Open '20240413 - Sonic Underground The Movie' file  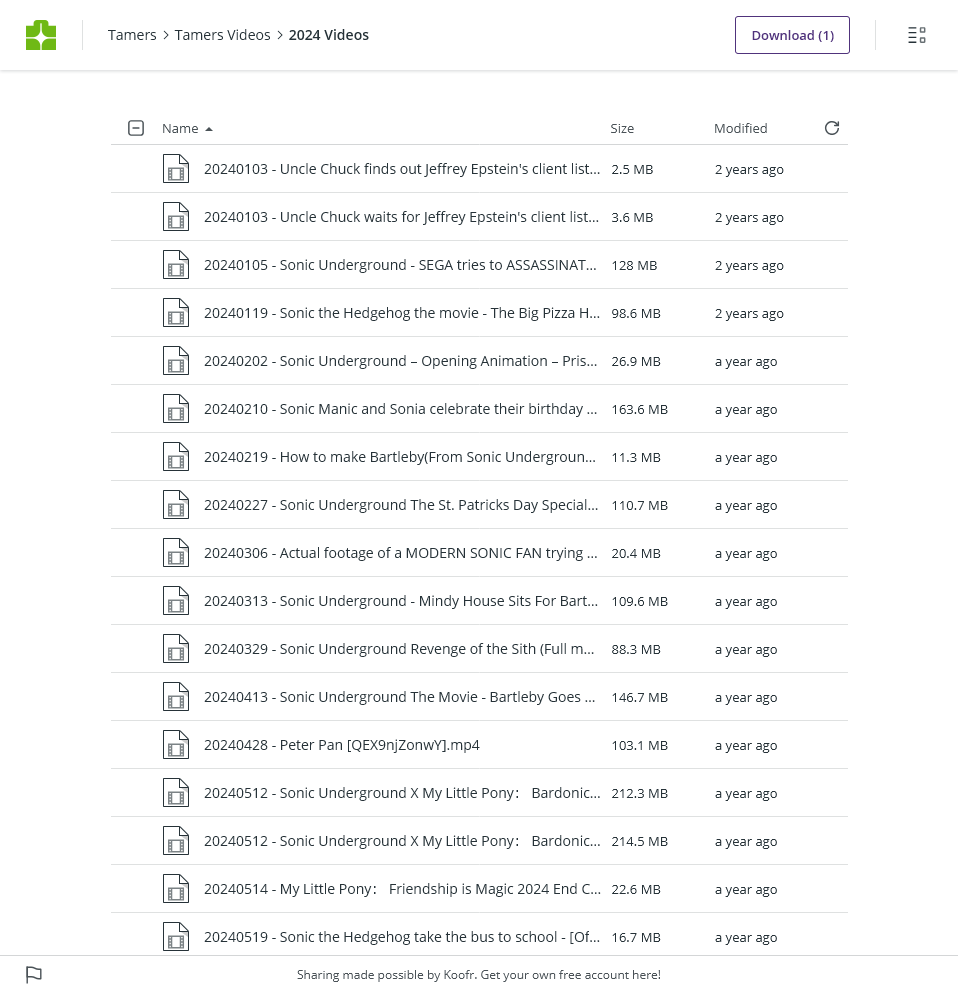tap(400, 697)
